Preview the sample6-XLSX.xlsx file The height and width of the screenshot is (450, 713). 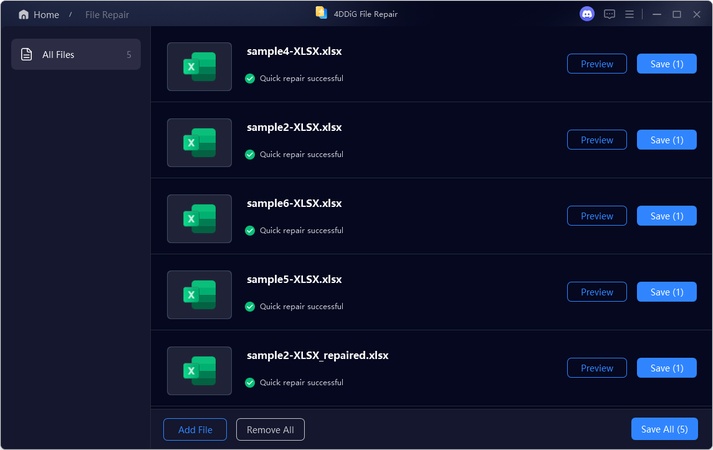pos(597,215)
